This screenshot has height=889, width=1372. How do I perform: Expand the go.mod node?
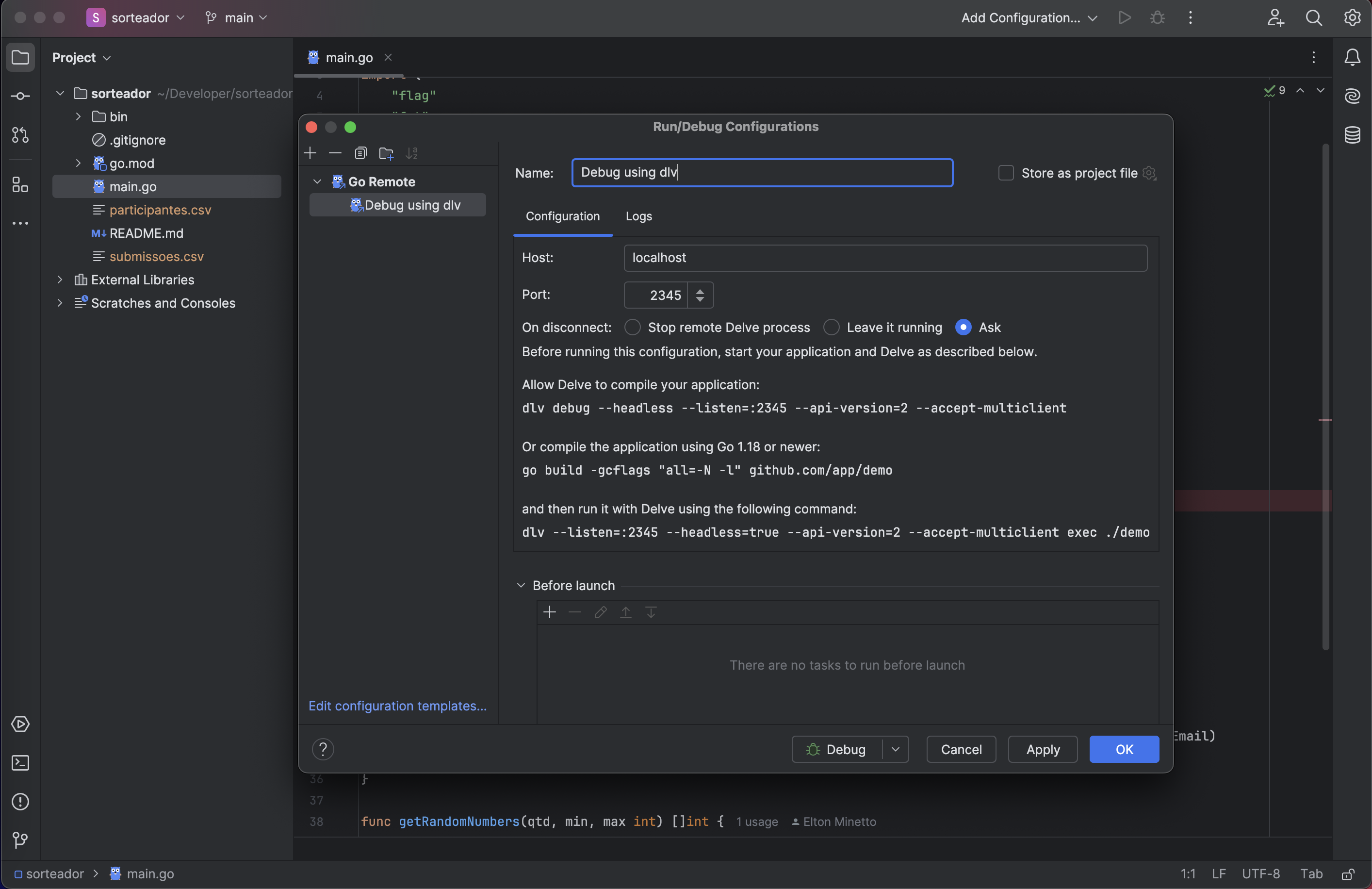[78, 163]
